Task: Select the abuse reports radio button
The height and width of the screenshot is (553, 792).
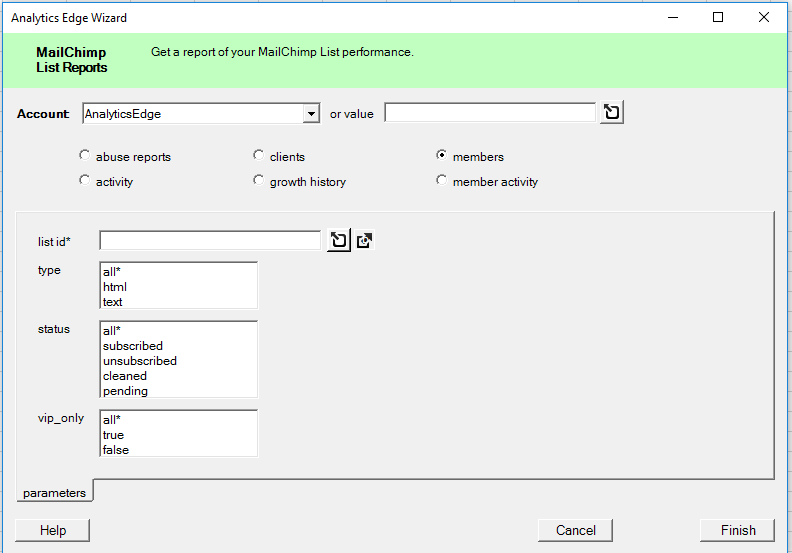Action: (84, 155)
